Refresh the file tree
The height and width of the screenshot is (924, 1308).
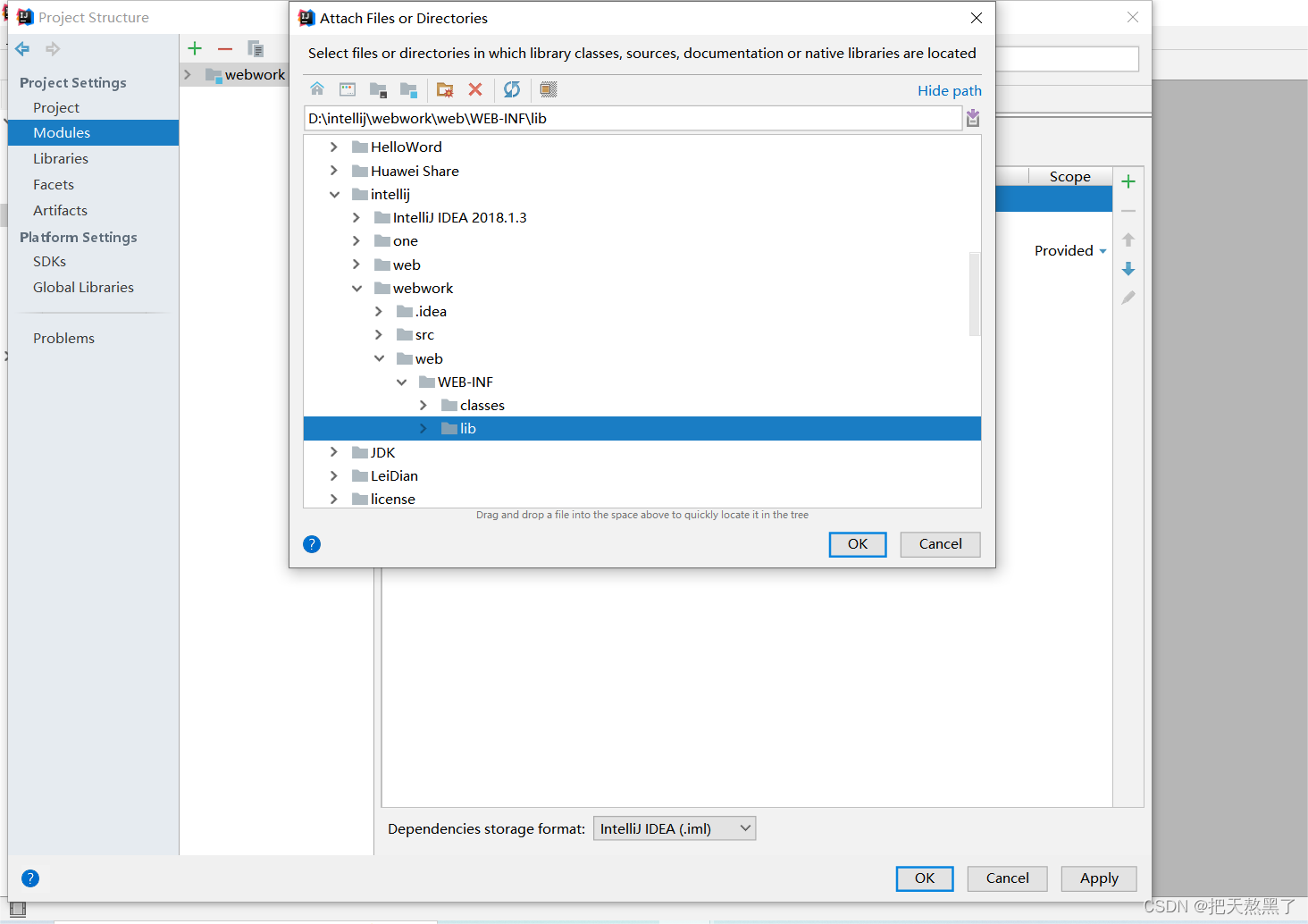[512, 89]
